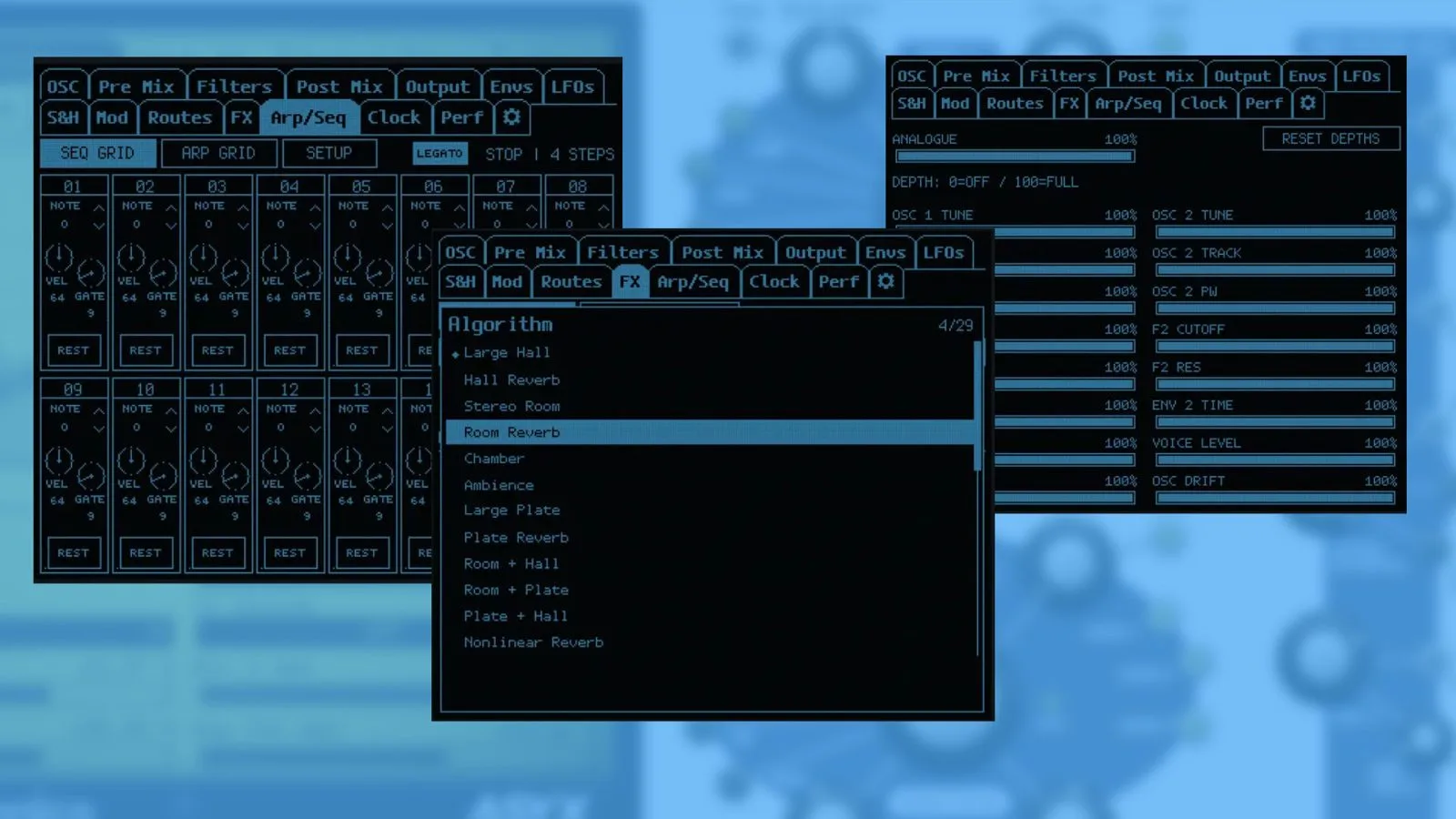Adjust the velocity knob on step 05
Screen dimensions: 1456x819
pos(347,258)
